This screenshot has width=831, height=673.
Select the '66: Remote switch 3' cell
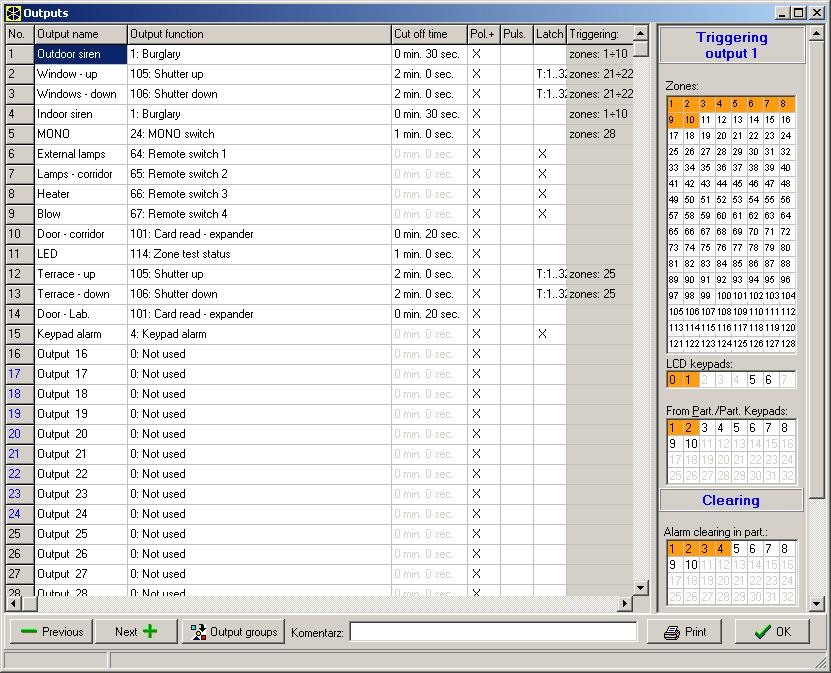point(260,194)
